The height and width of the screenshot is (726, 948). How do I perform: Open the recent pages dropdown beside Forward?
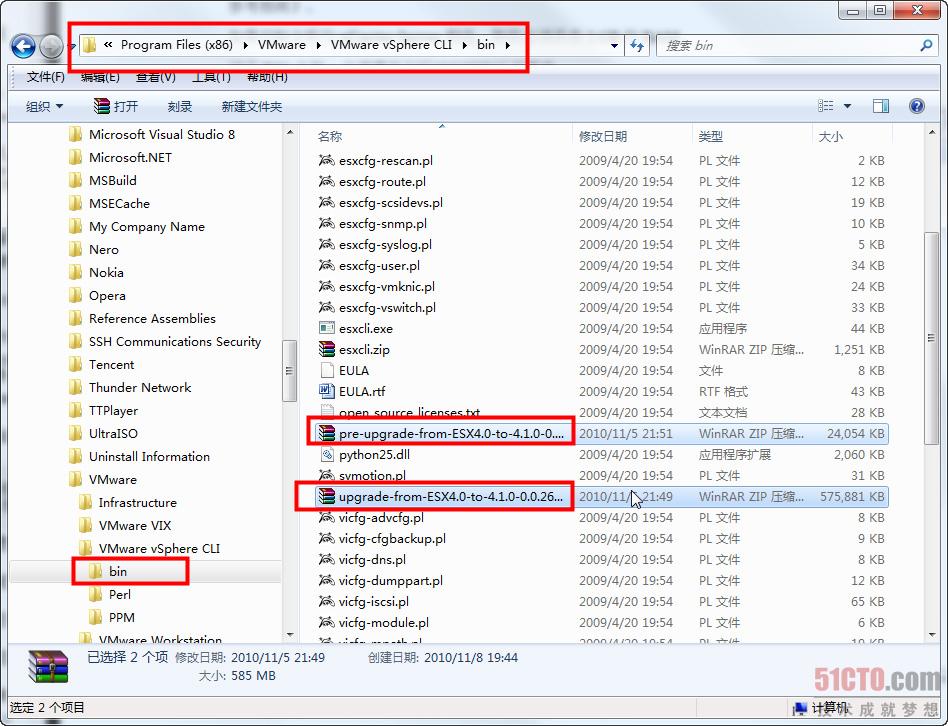point(73,46)
